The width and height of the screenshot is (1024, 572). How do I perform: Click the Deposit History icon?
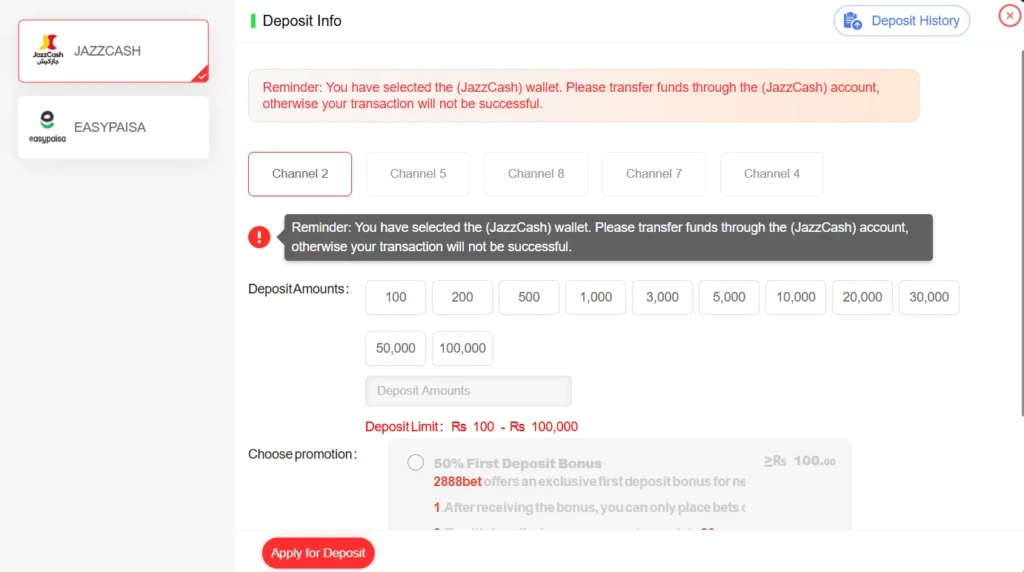(x=853, y=21)
